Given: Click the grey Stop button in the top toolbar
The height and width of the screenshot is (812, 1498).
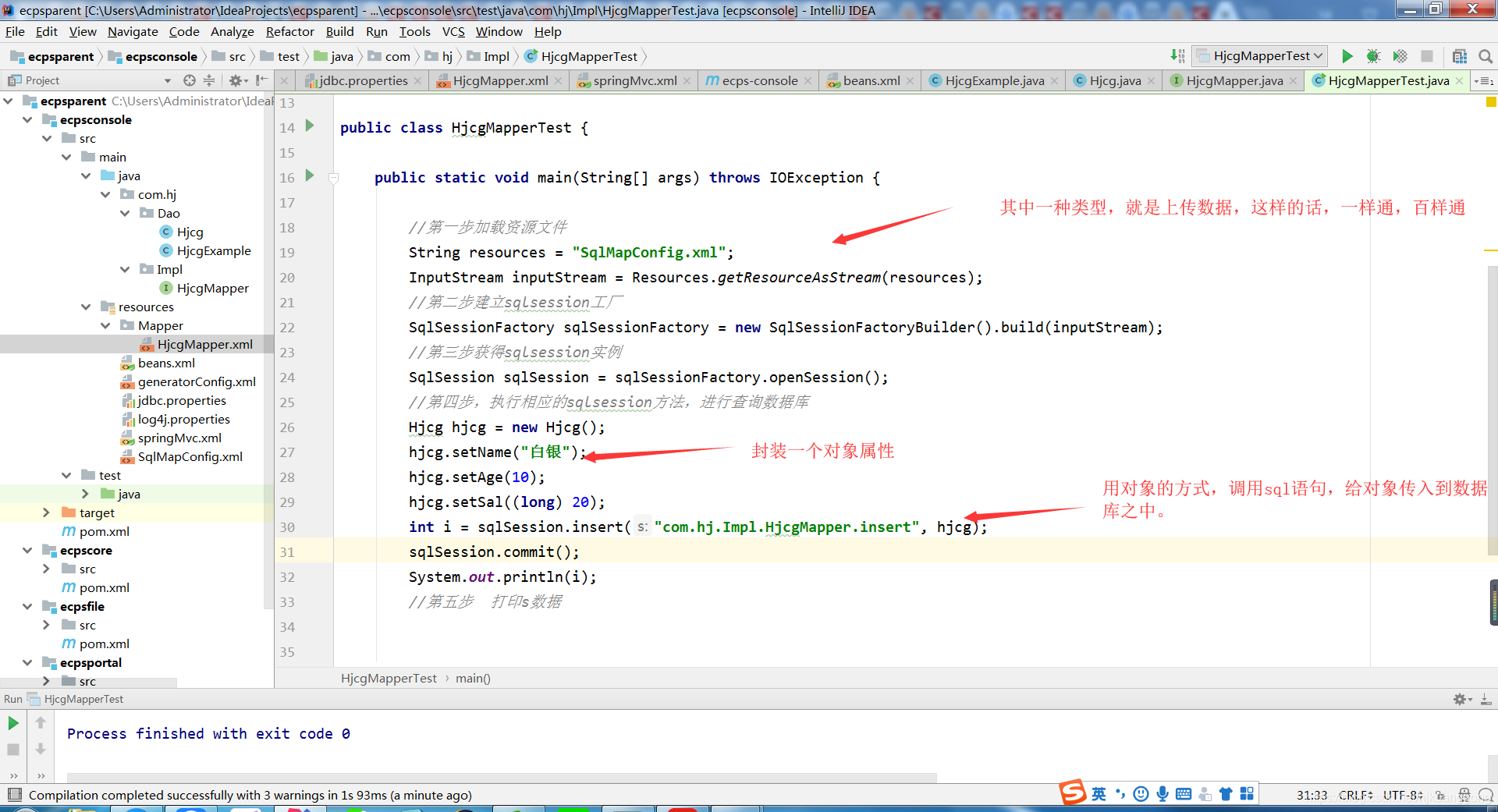Looking at the screenshot, I should tap(1427, 56).
